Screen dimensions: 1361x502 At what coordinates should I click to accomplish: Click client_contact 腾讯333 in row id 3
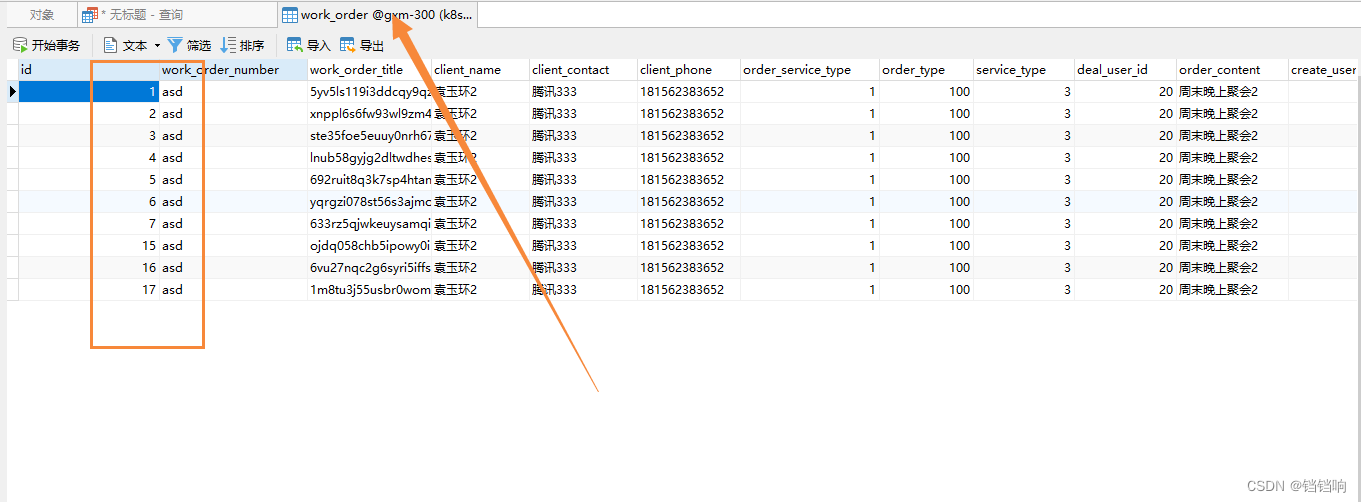pyautogui.click(x=584, y=135)
